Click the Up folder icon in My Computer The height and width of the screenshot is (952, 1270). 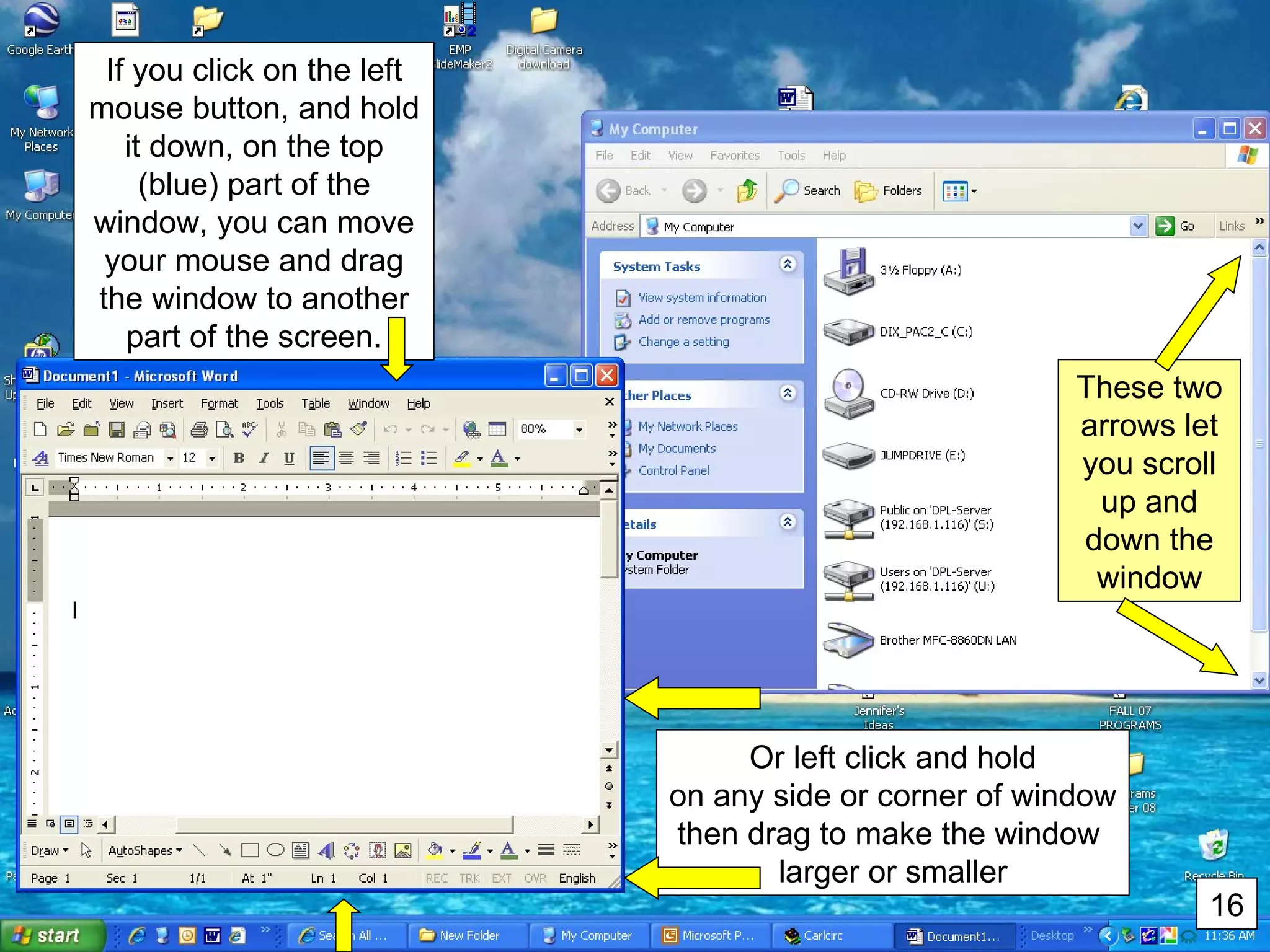click(747, 190)
